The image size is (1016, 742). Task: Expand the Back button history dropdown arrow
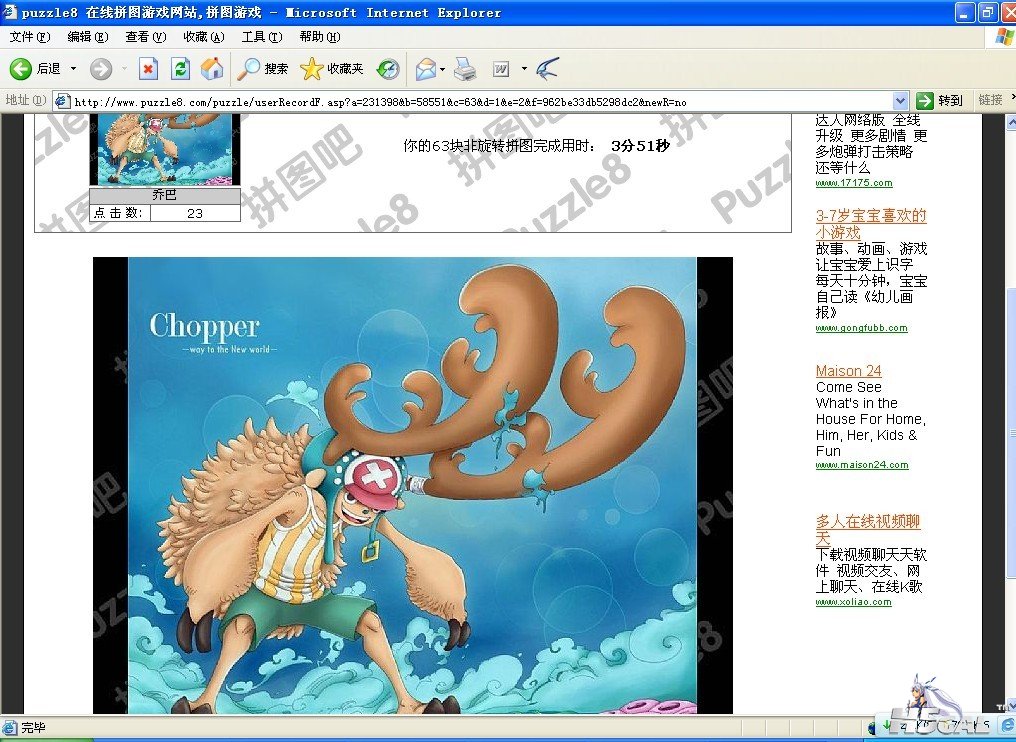[x=73, y=69]
